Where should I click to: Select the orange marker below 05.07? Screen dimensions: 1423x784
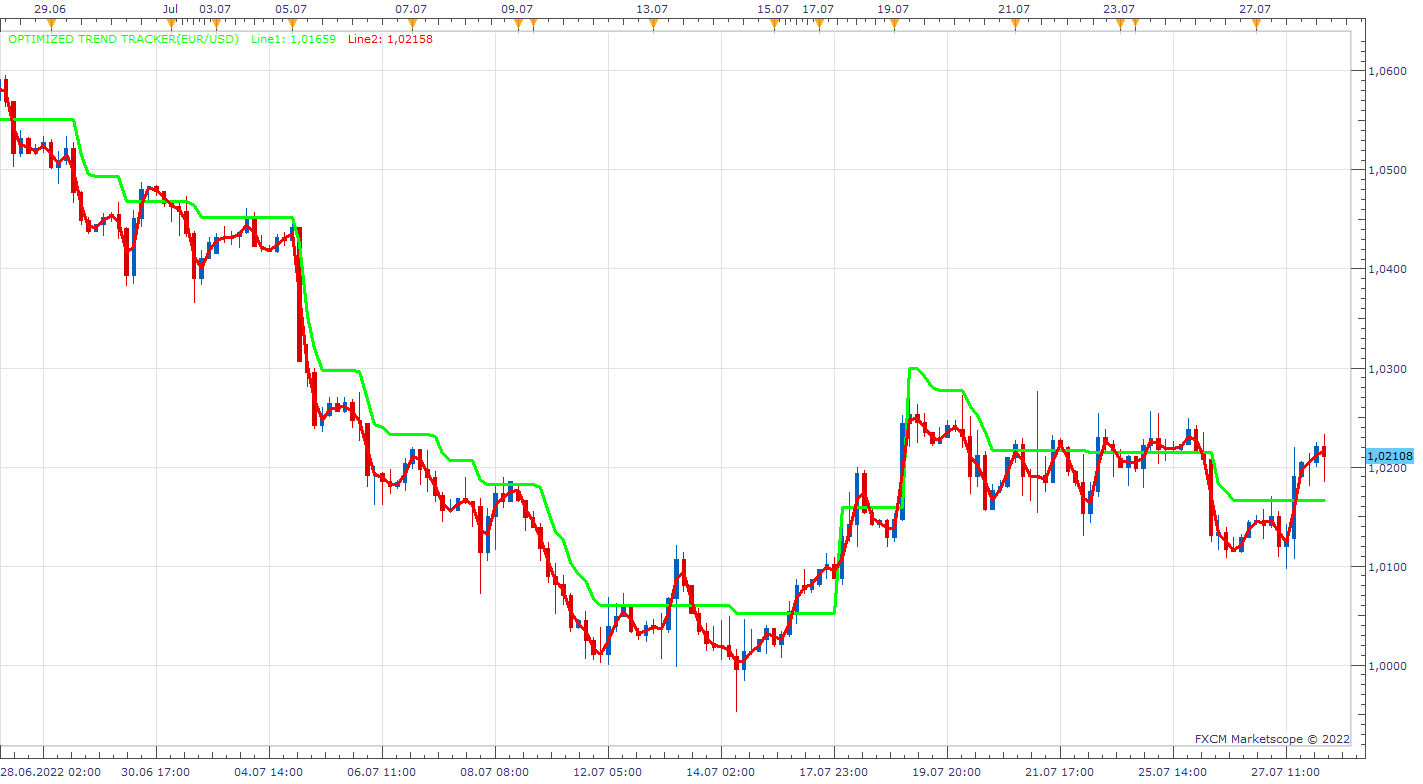coord(291,25)
